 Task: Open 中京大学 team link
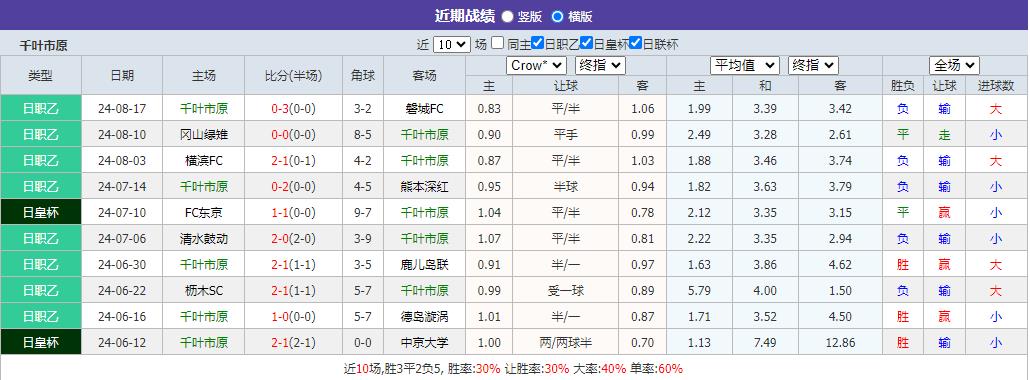(x=424, y=343)
